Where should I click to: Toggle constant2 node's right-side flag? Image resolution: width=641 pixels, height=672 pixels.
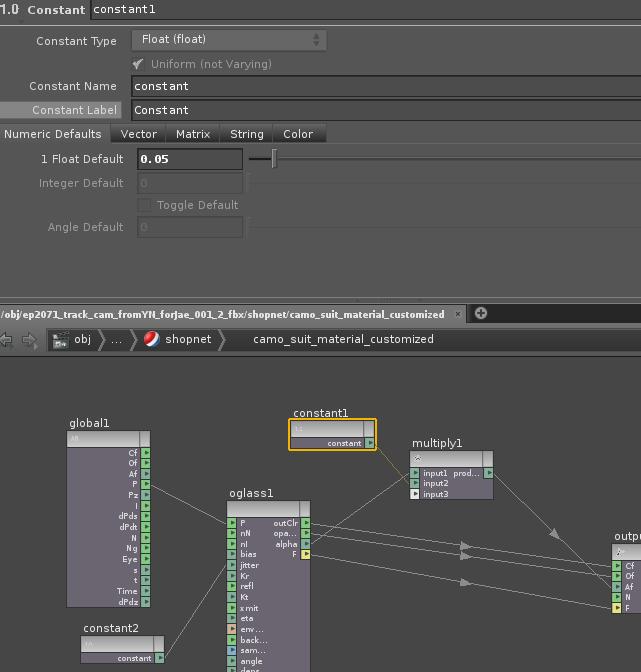pyautogui.click(x=159, y=644)
